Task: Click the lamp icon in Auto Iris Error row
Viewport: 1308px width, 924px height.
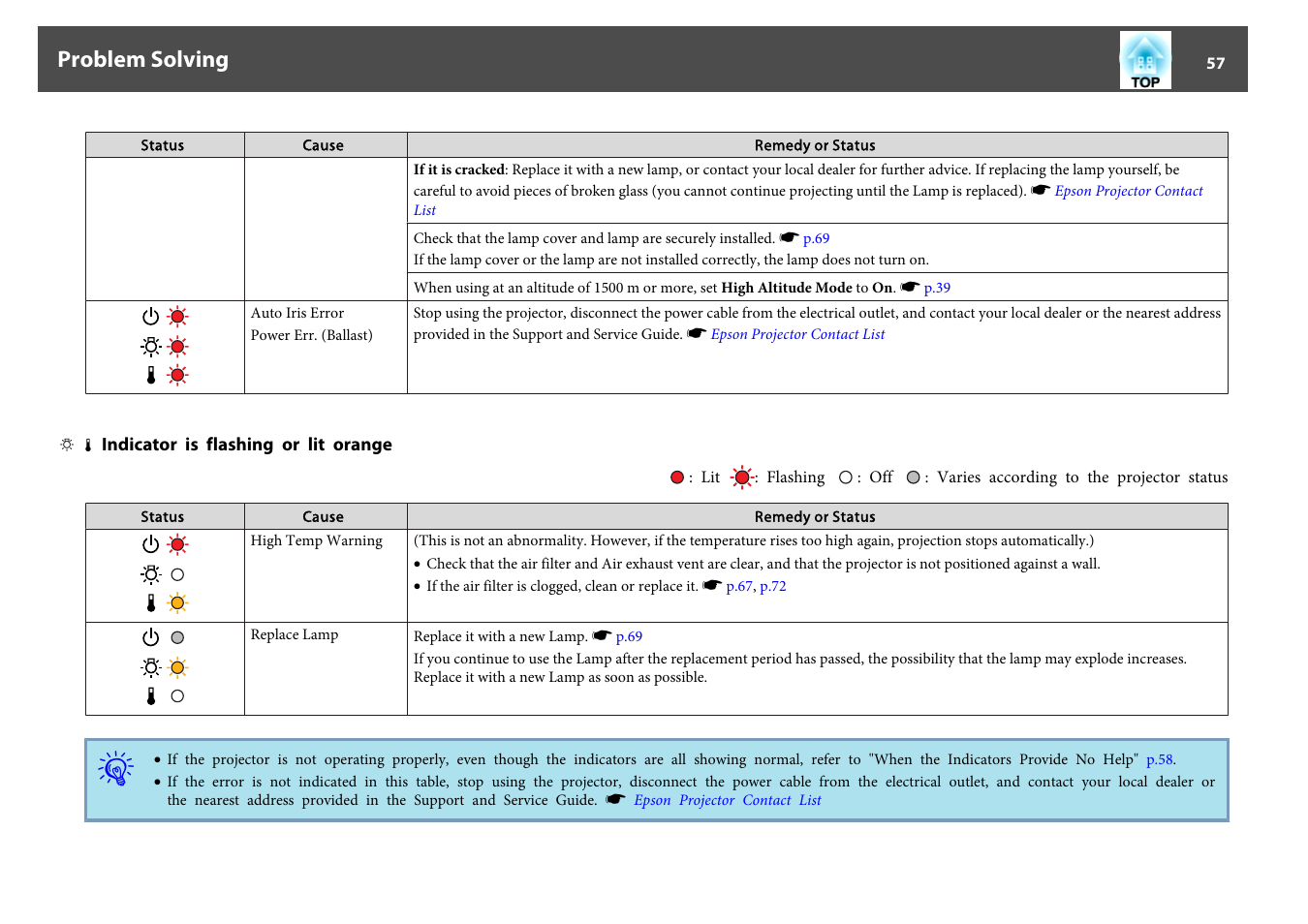Action: [x=150, y=346]
